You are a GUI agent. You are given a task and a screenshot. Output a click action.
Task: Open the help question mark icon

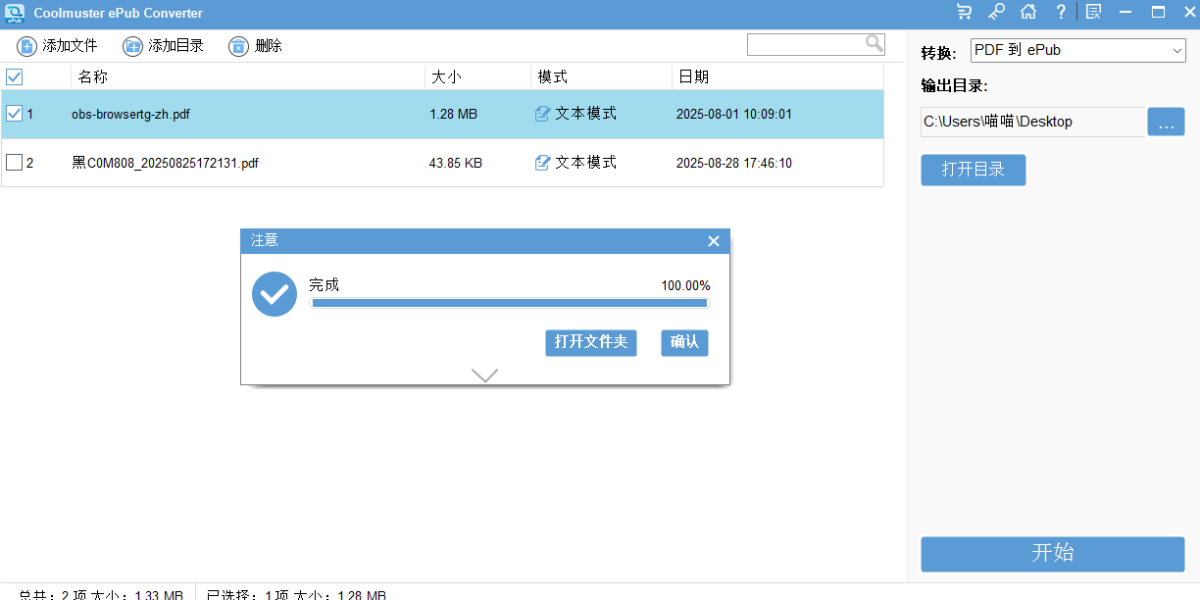(1060, 12)
